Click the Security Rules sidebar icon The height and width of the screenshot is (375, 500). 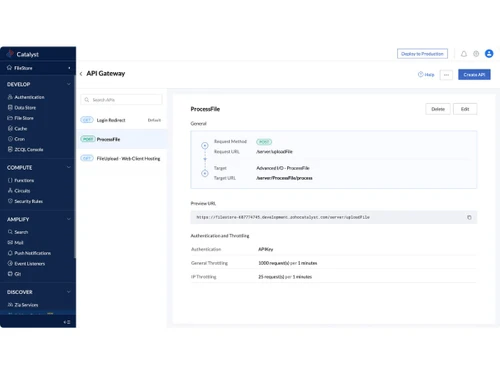[10, 201]
